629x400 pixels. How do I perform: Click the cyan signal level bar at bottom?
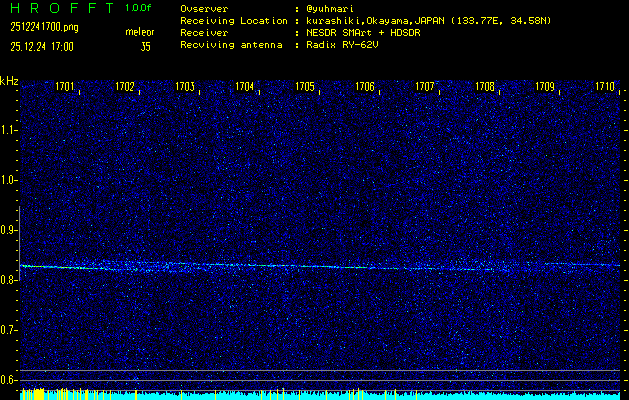320,396
